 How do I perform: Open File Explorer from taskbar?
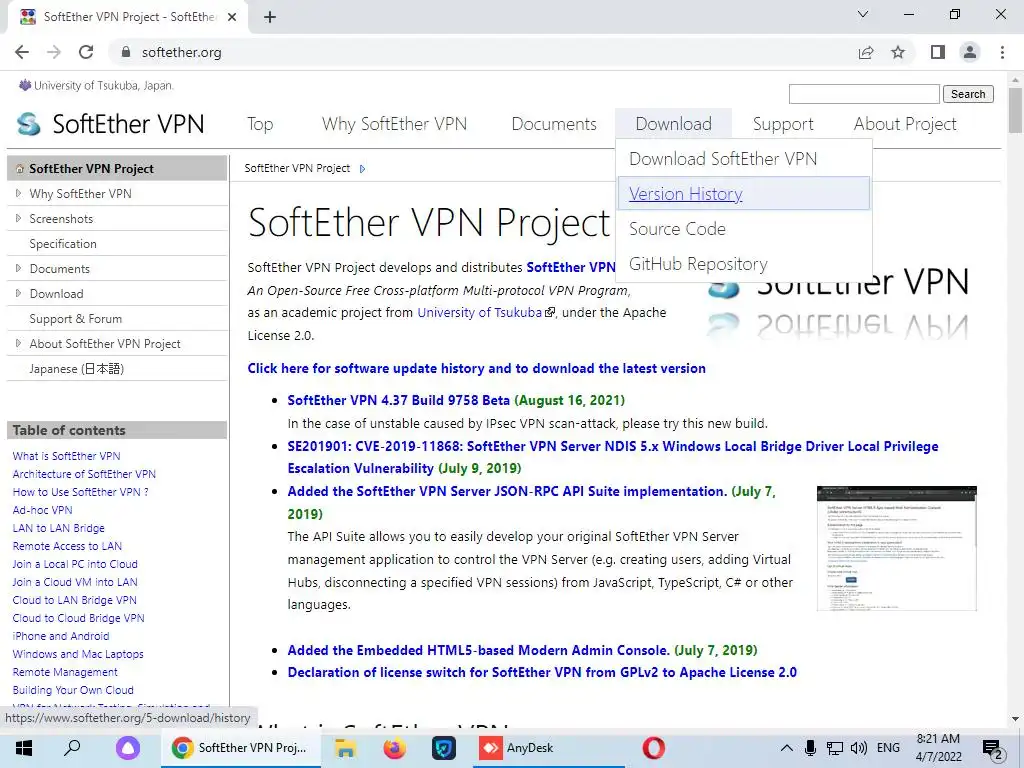pos(345,748)
